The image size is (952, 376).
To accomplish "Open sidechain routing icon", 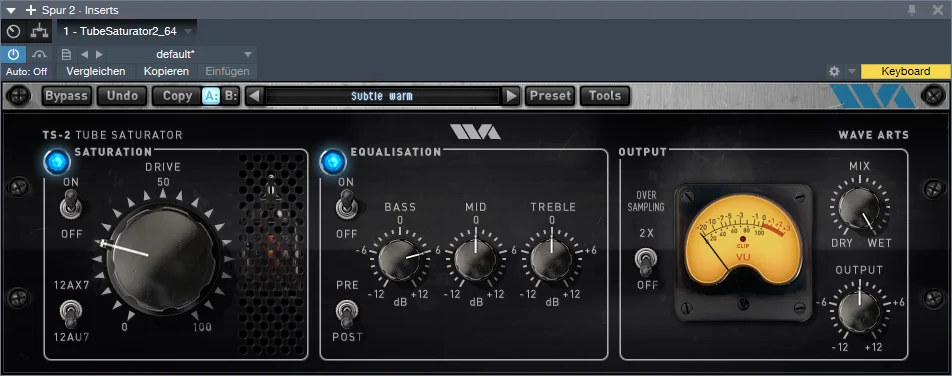I will [x=40, y=31].
